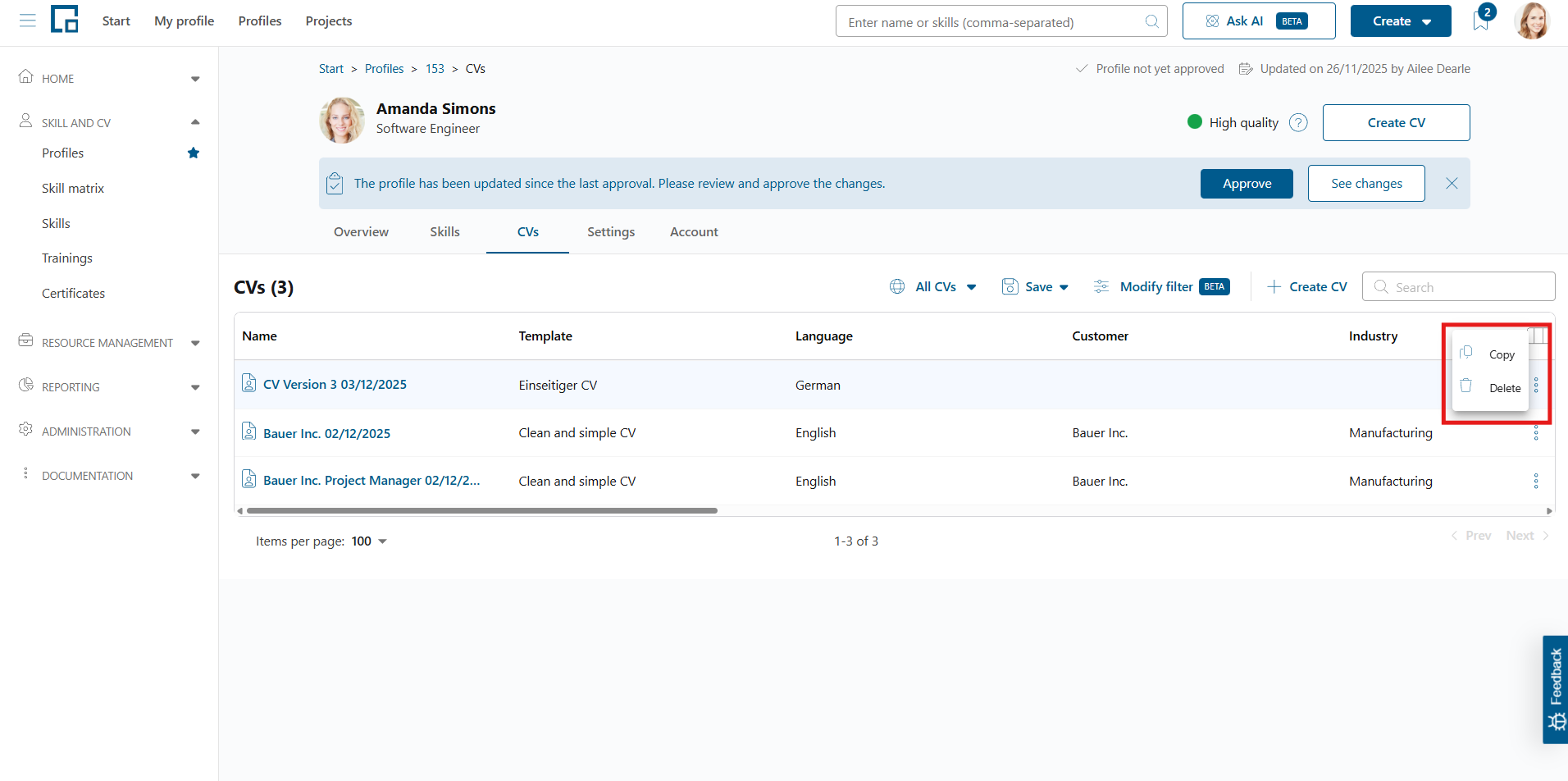Change items per page dropdown

369,541
